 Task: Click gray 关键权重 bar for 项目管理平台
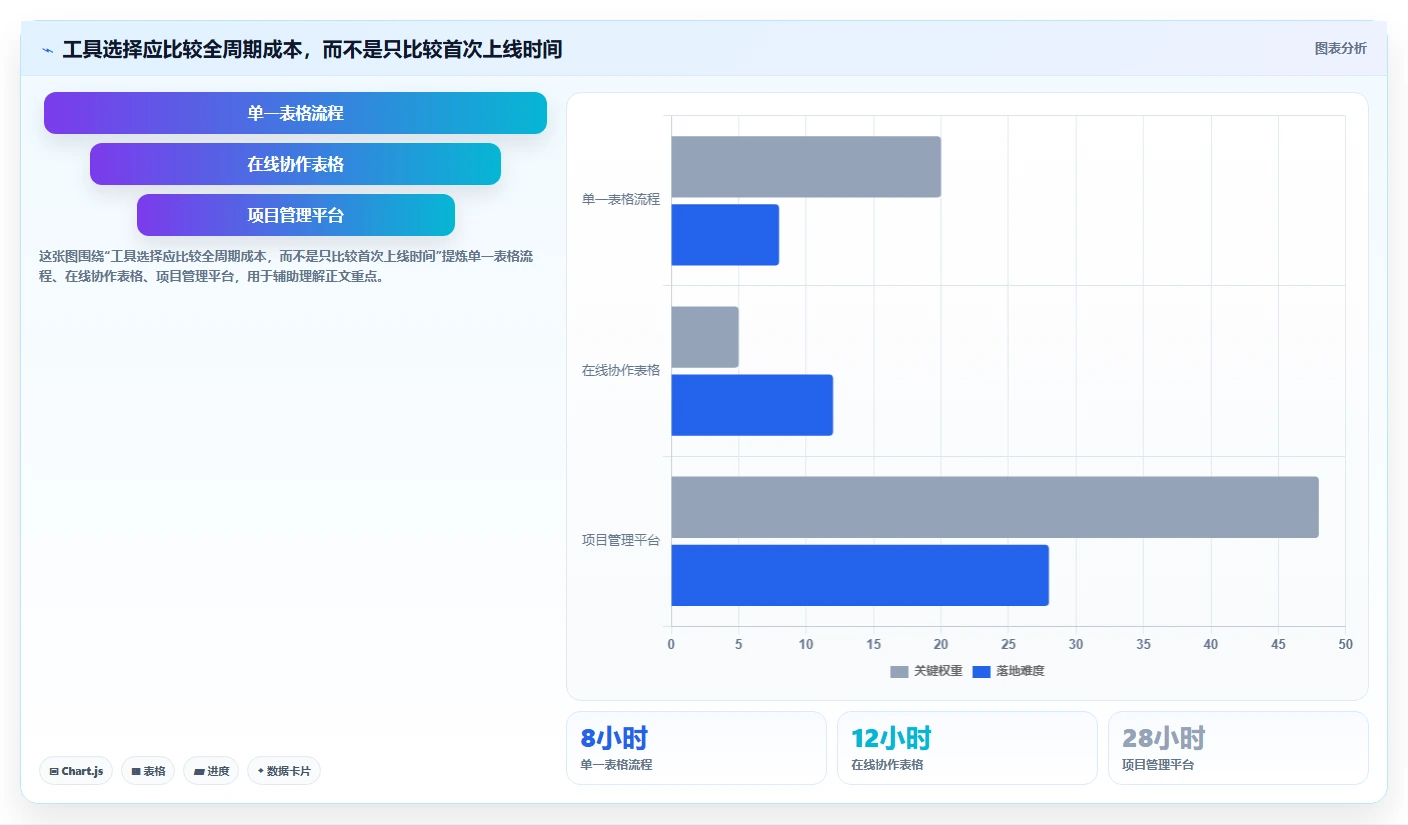pos(995,507)
